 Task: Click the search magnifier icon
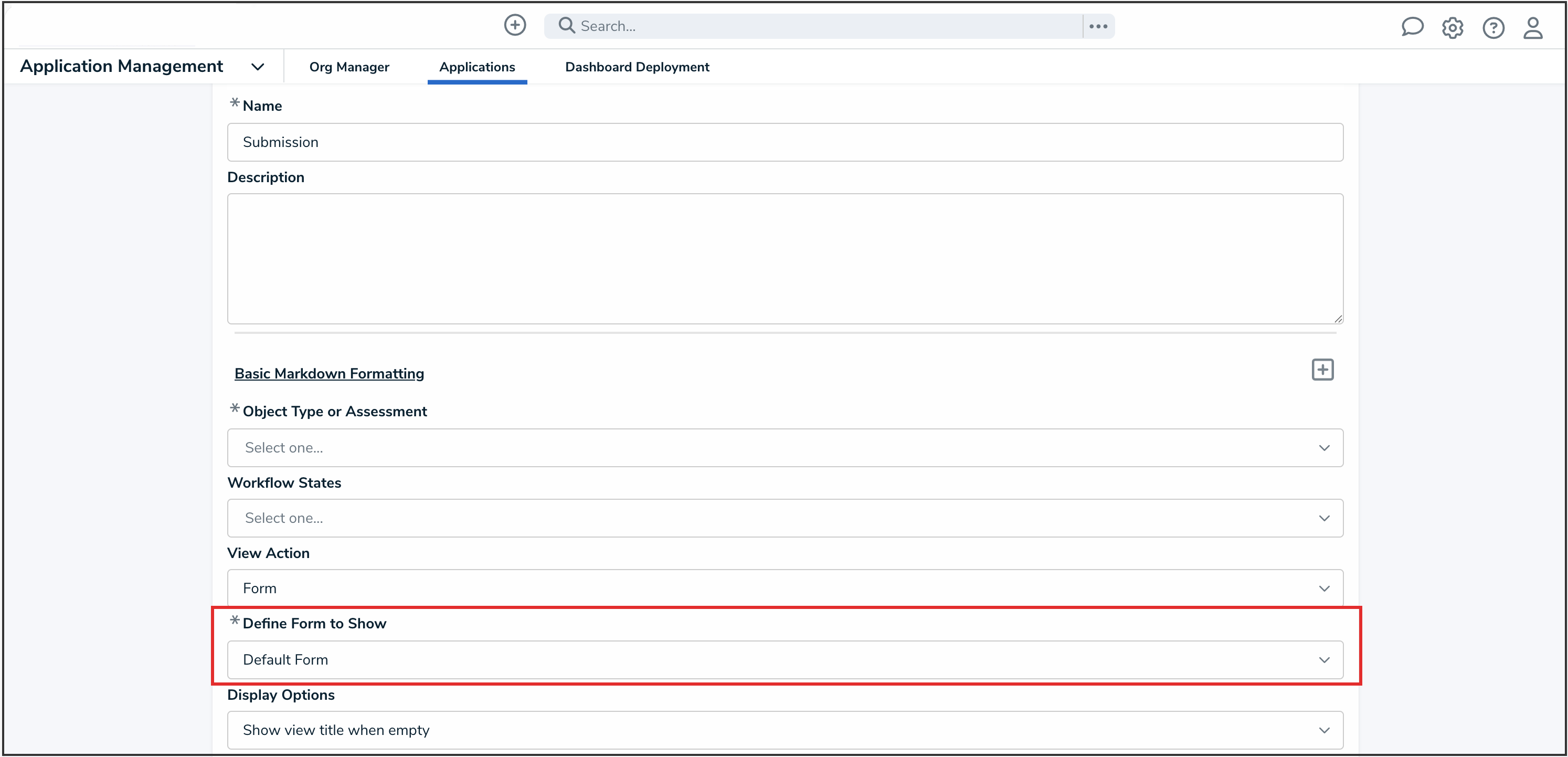pyautogui.click(x=566, y=26)
